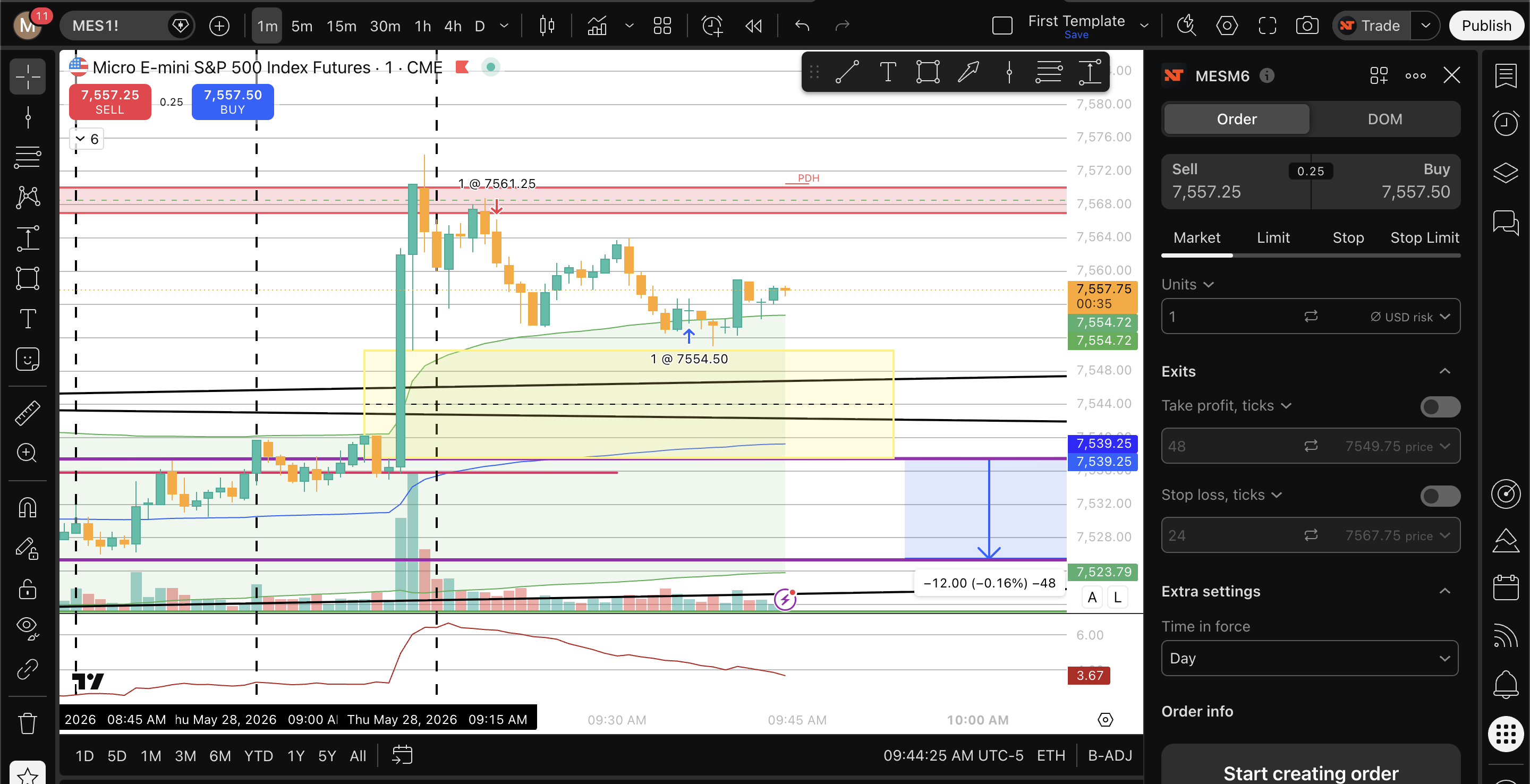Select the crosshair cursor tool
Image resolution: width=1530 pixels, height=784 pixels.
27,76
